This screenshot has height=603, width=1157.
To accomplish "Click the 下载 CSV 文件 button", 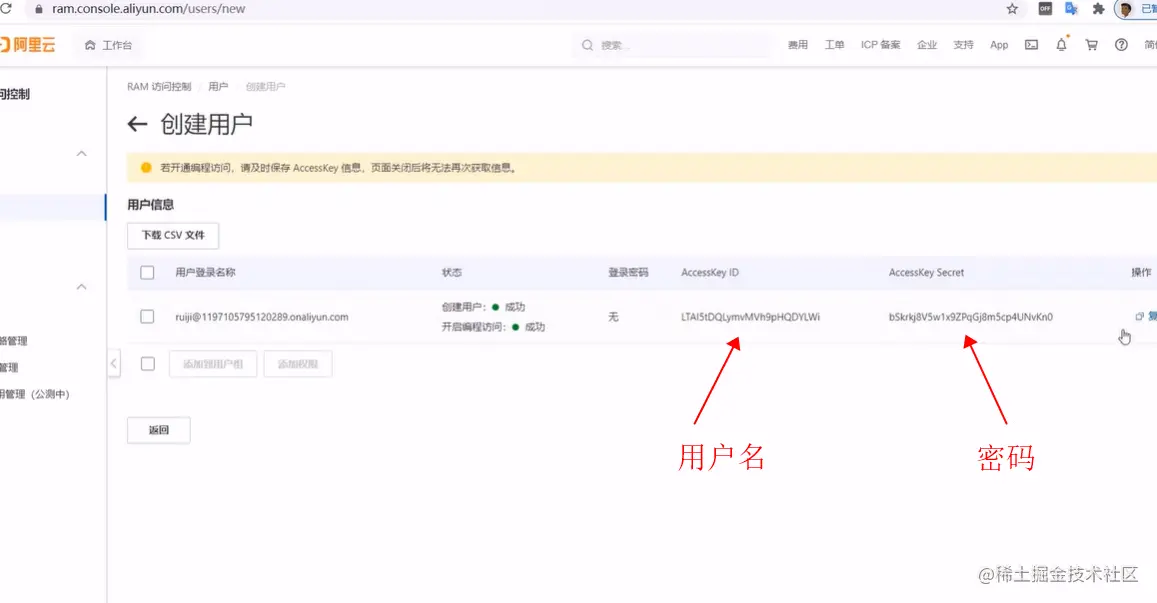I will point(173,235).
